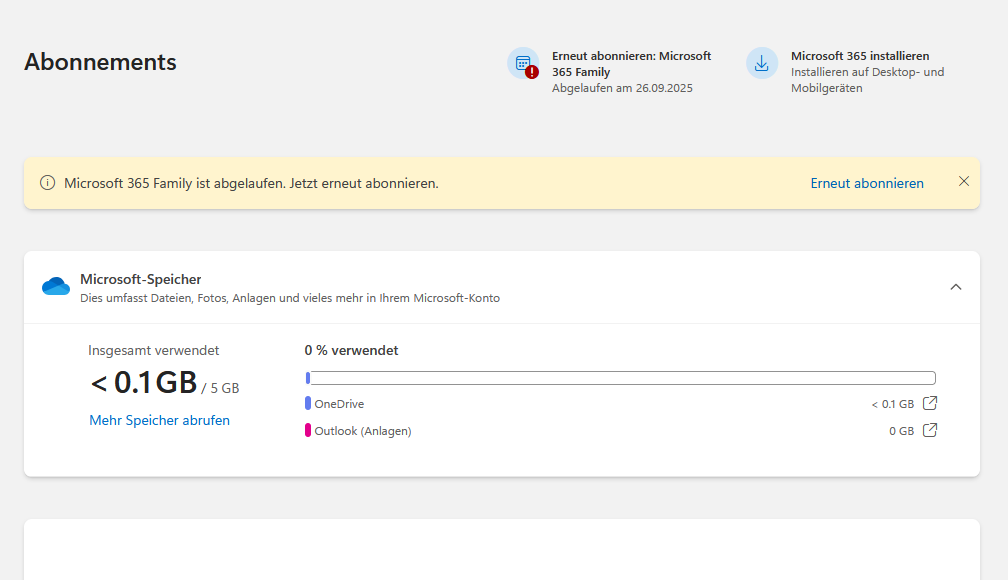Click the 'OneDrive' storage row label
1008x580 pixels.
pyautogui.click(x=339, y=404)
